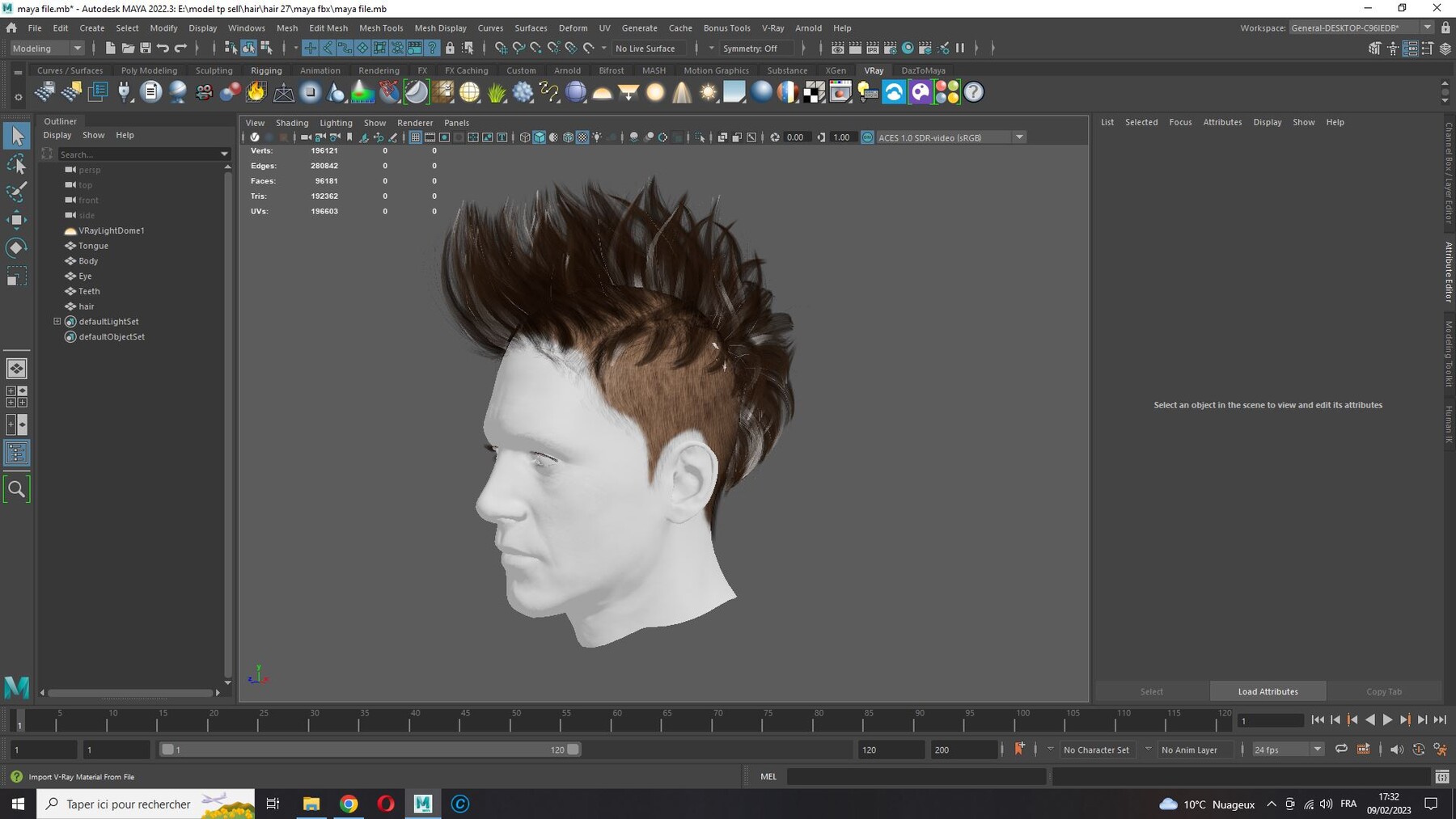Choose the Lasso Select tool
The height and width of the screenshot is (819, 1456).
[x=17, y=165]
